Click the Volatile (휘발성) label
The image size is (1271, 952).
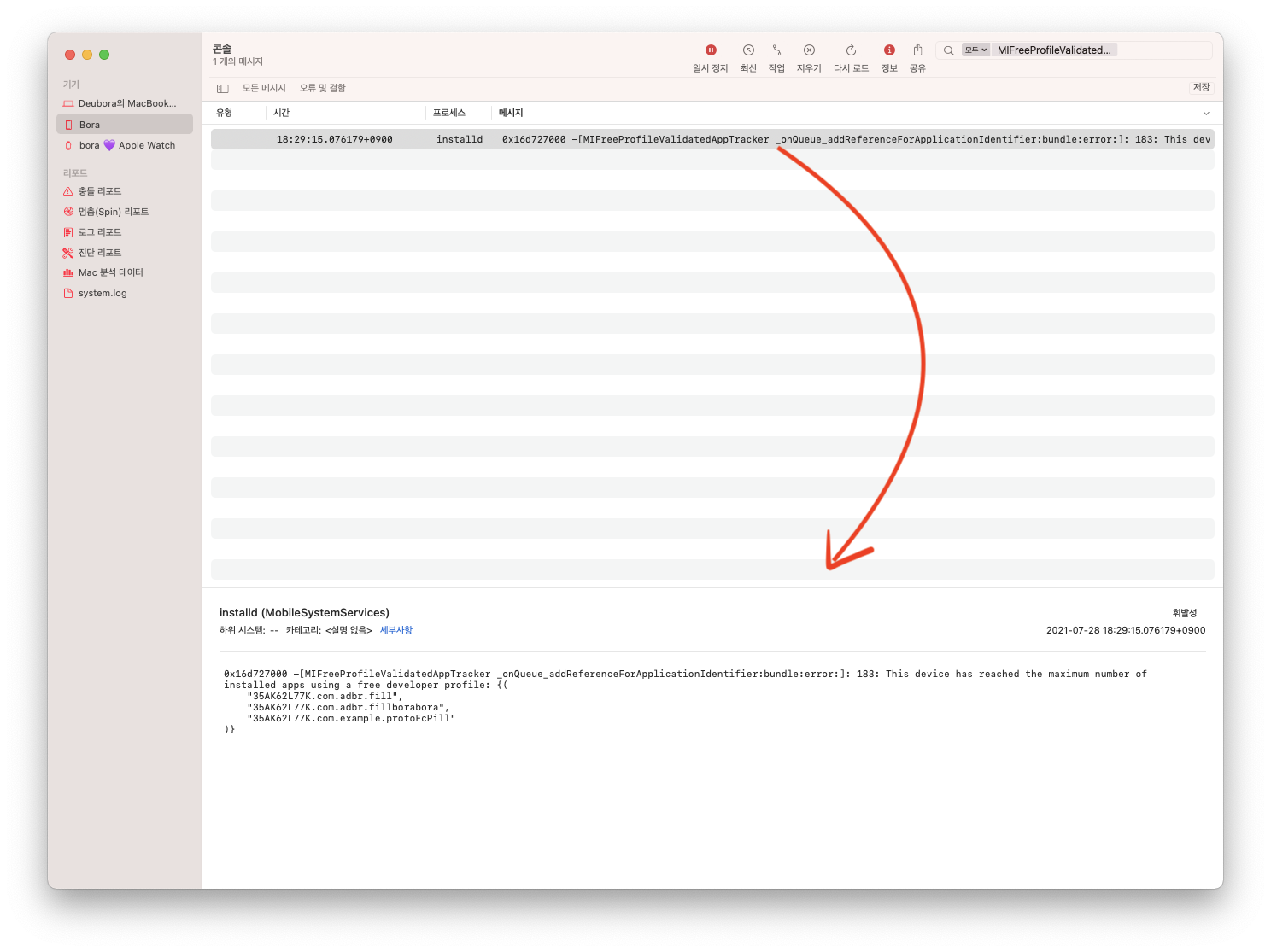[x=1185, y=613]
